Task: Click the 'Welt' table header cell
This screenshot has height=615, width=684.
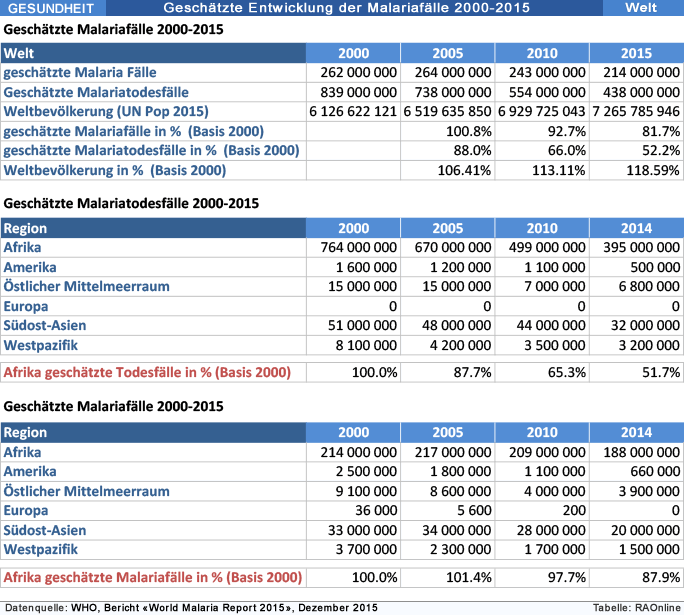Action: click(x=153, y=53)
